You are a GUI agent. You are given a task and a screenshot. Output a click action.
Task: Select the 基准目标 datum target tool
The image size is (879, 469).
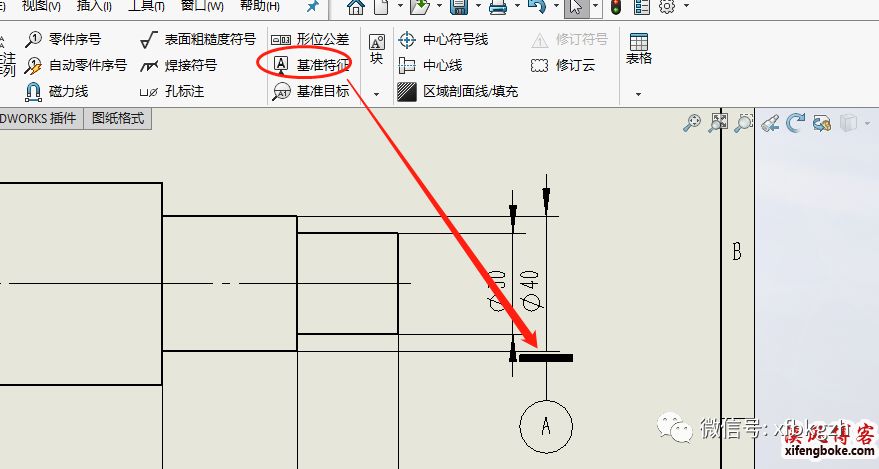(x=311, y=91)
